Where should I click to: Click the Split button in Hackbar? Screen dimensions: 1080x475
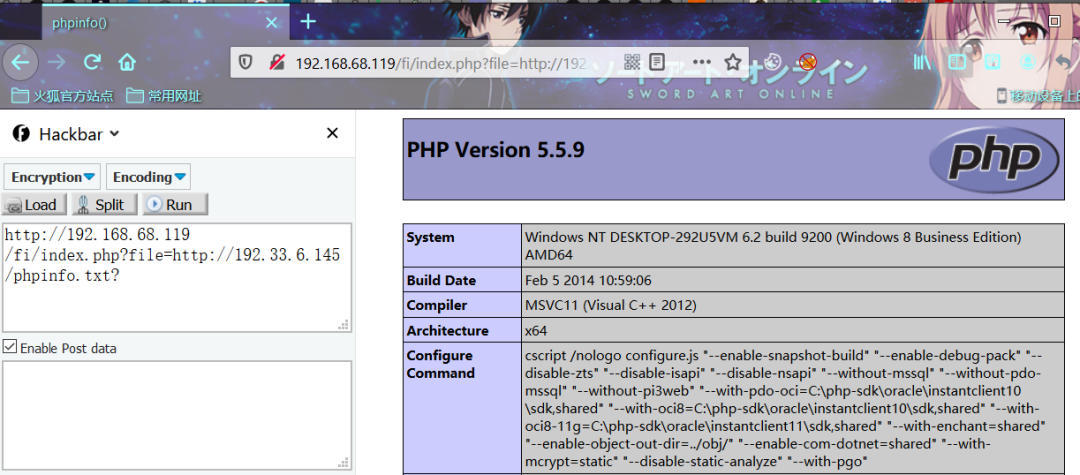tap(103, 204)
